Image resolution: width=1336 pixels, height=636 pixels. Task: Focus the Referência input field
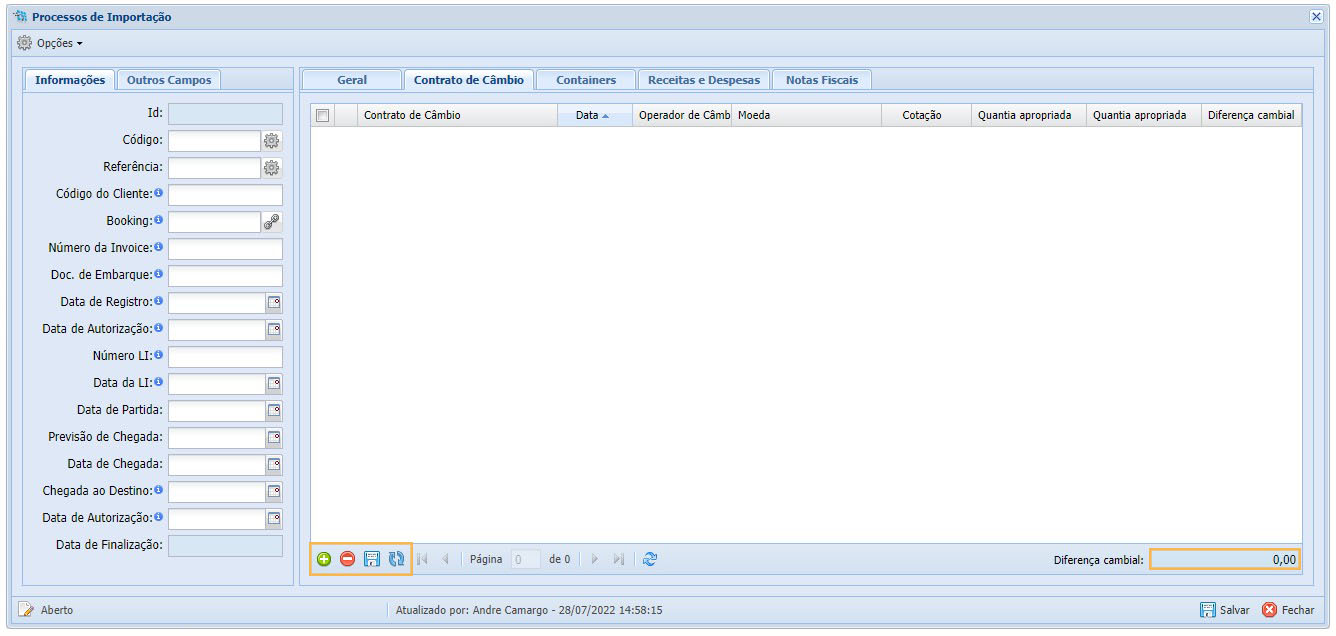click(x=215, y=168)
